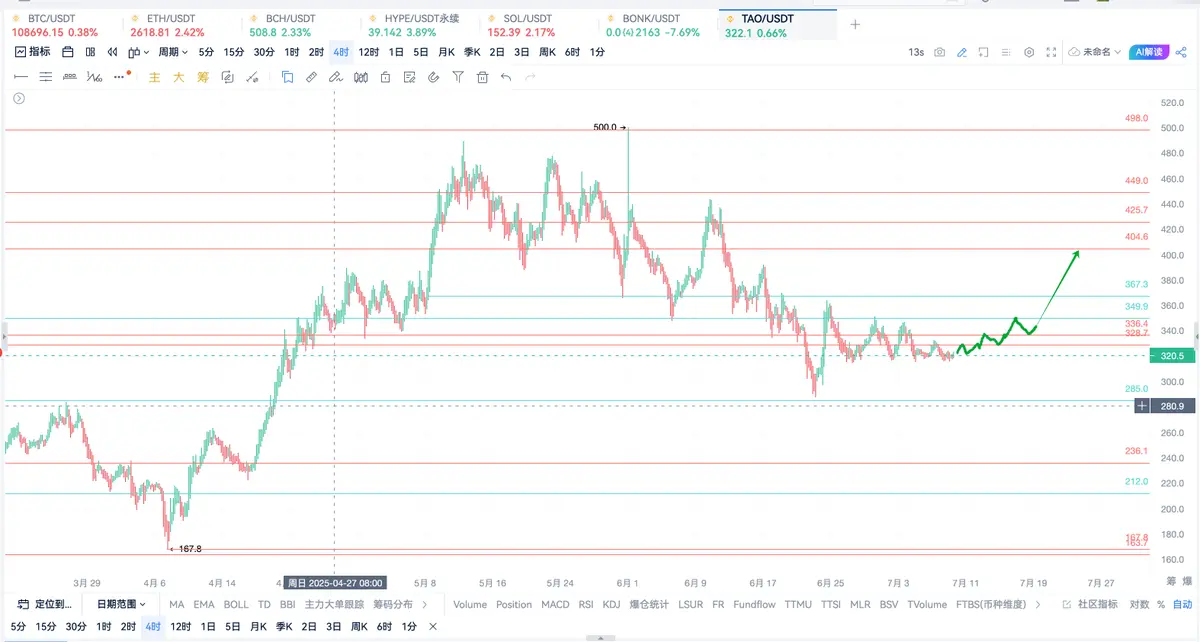Select the horizontal line drawing tool
Image resolution: width=1200 pixels, height=642 pixels.
(20, 76)
